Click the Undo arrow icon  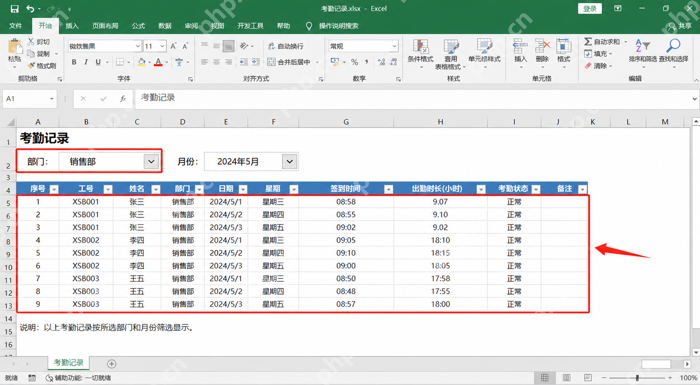point(30,9)
